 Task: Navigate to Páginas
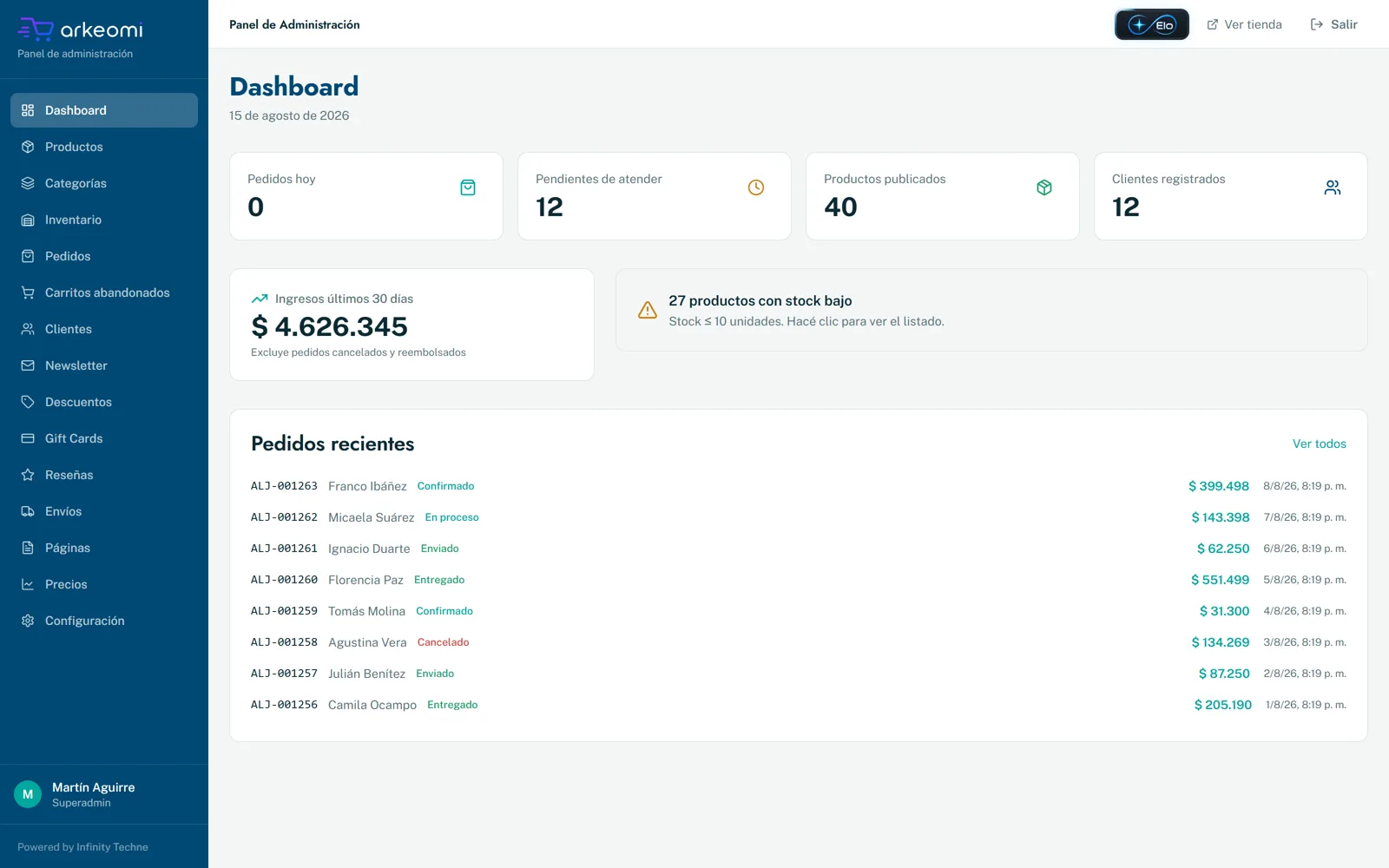click(104, 548)
